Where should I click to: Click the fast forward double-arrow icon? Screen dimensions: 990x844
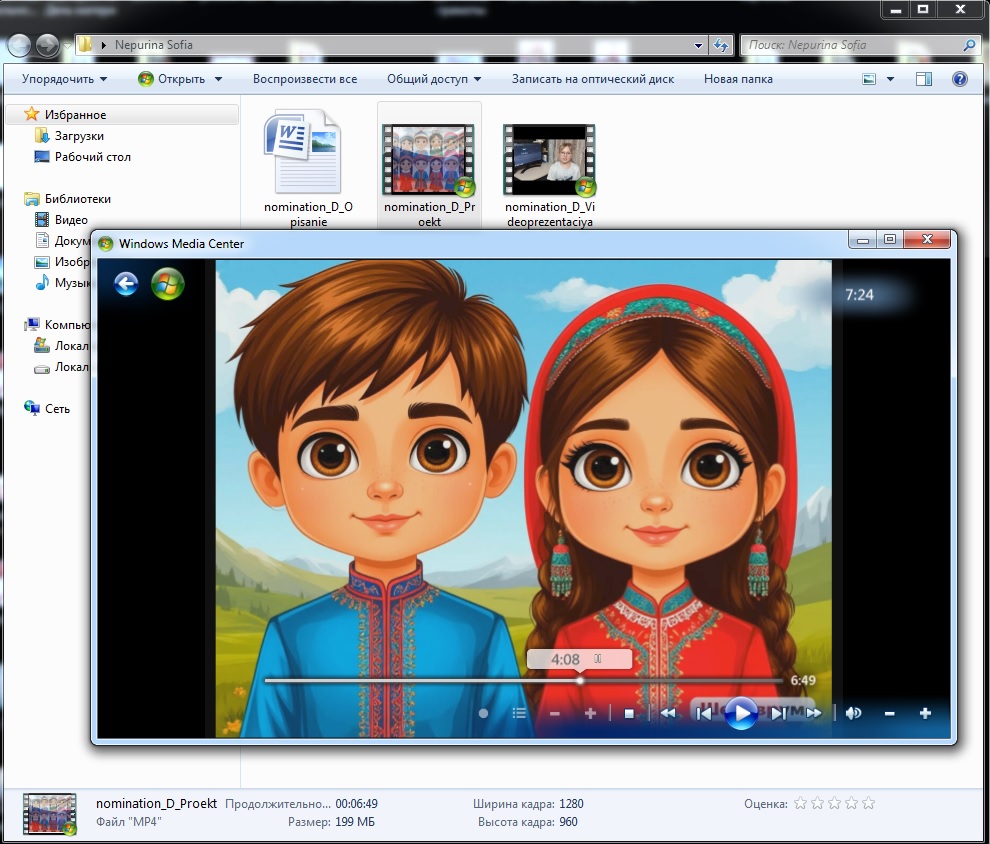[x=814, y=713]
